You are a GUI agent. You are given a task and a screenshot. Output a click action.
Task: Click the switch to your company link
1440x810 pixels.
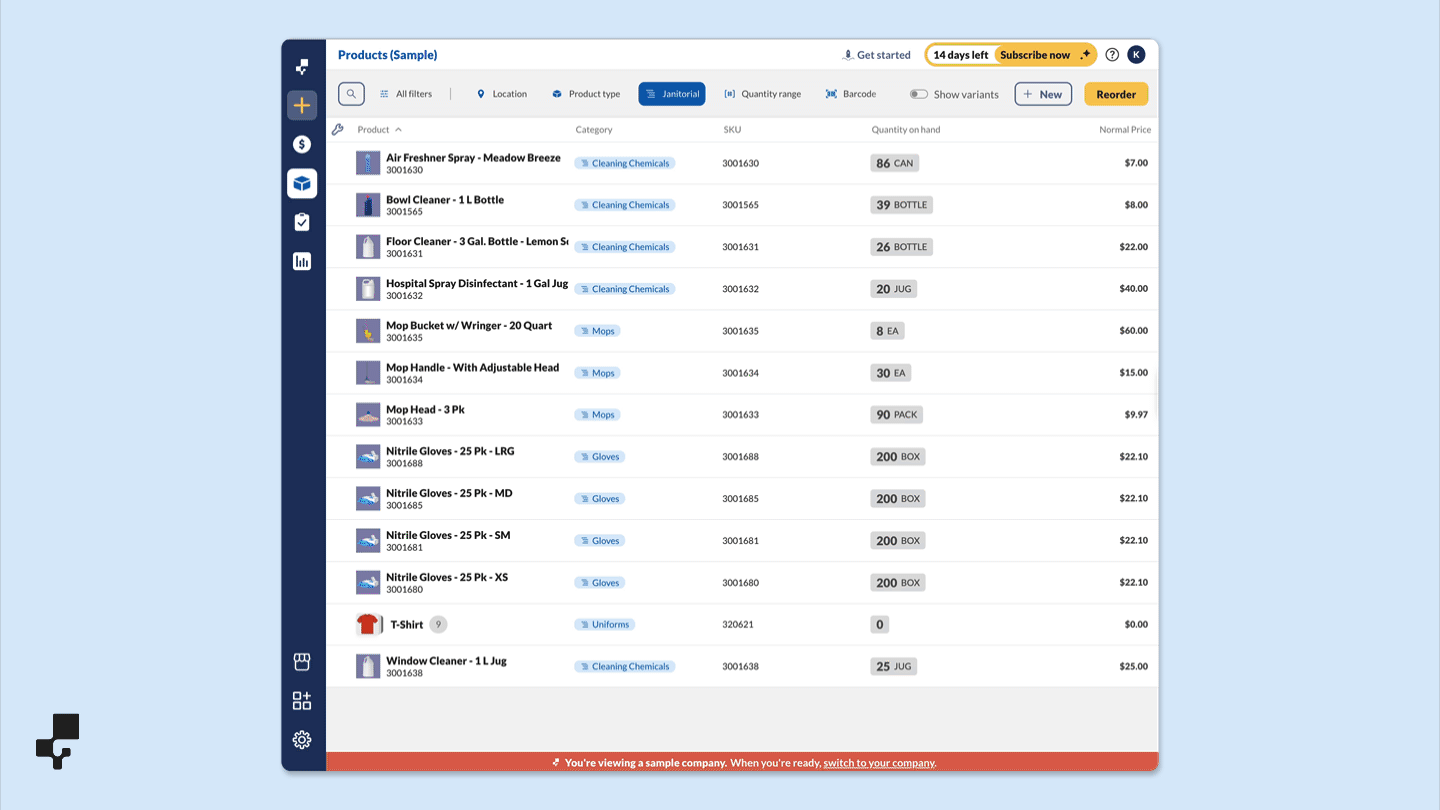[x=878, y=762]
